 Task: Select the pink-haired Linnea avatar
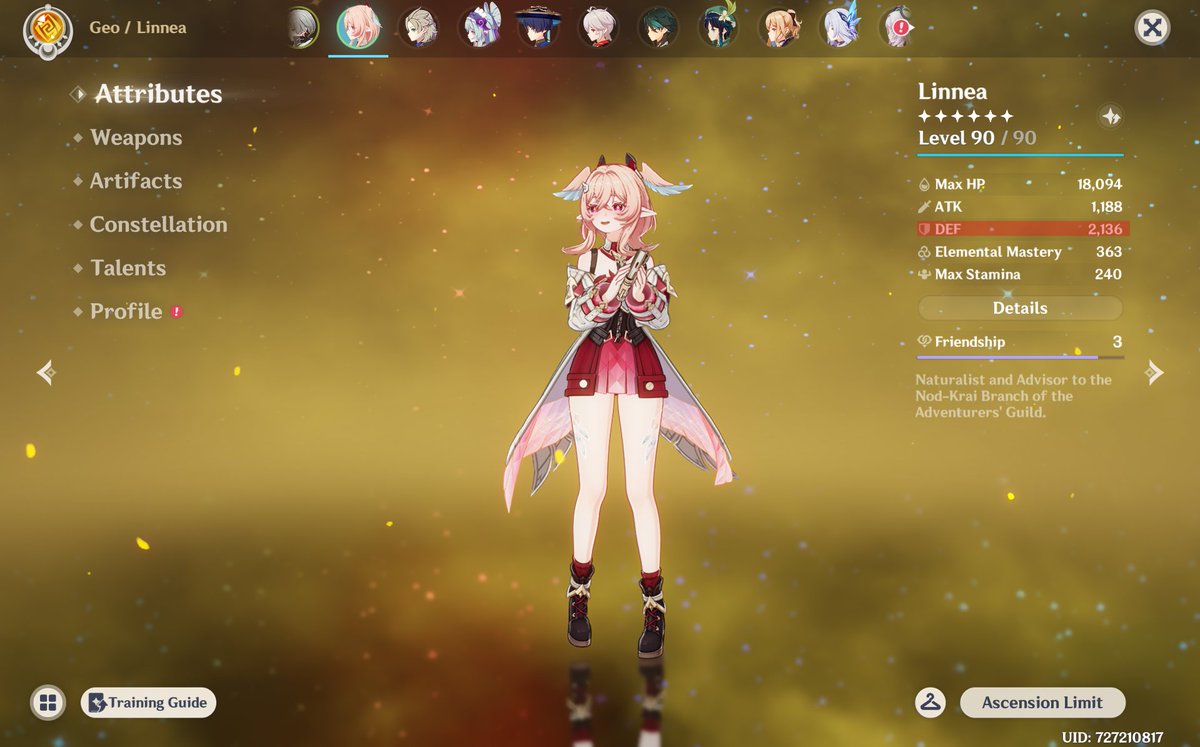pos(358,27)
